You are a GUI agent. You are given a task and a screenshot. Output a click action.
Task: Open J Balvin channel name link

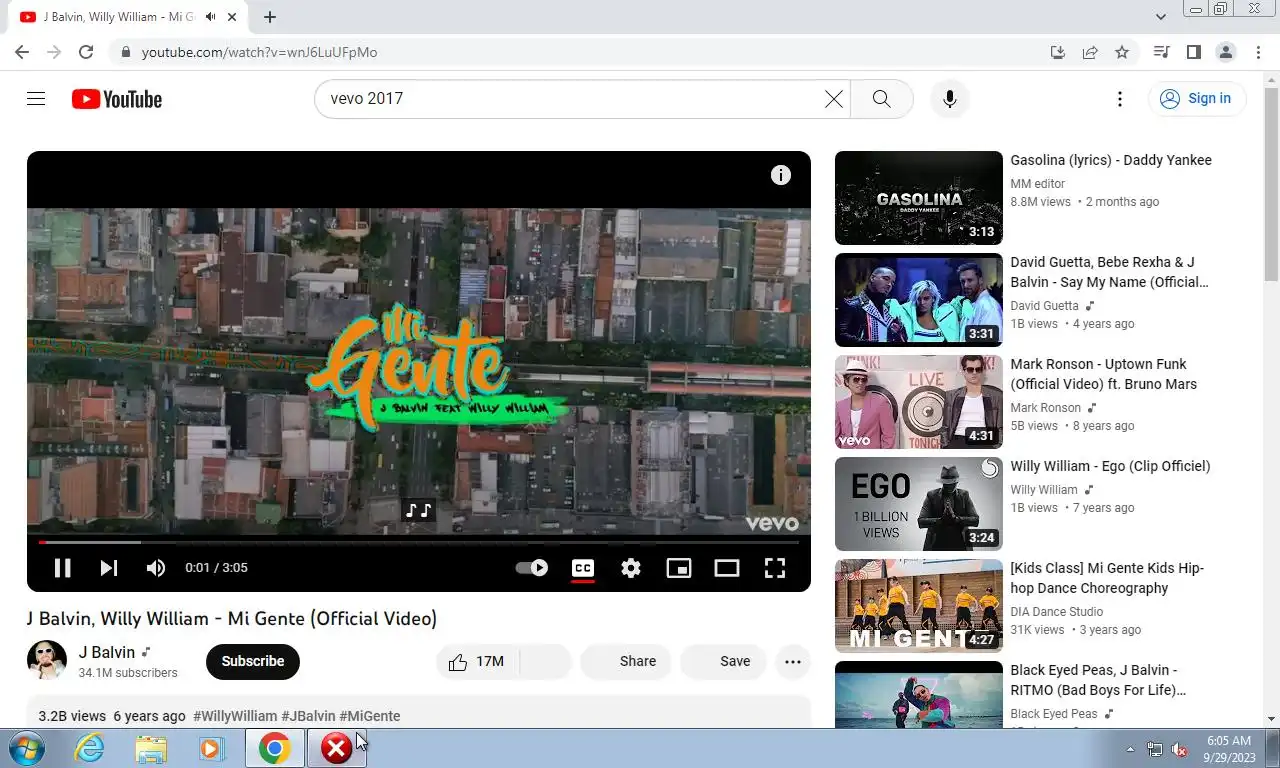(x=106, y=652)
